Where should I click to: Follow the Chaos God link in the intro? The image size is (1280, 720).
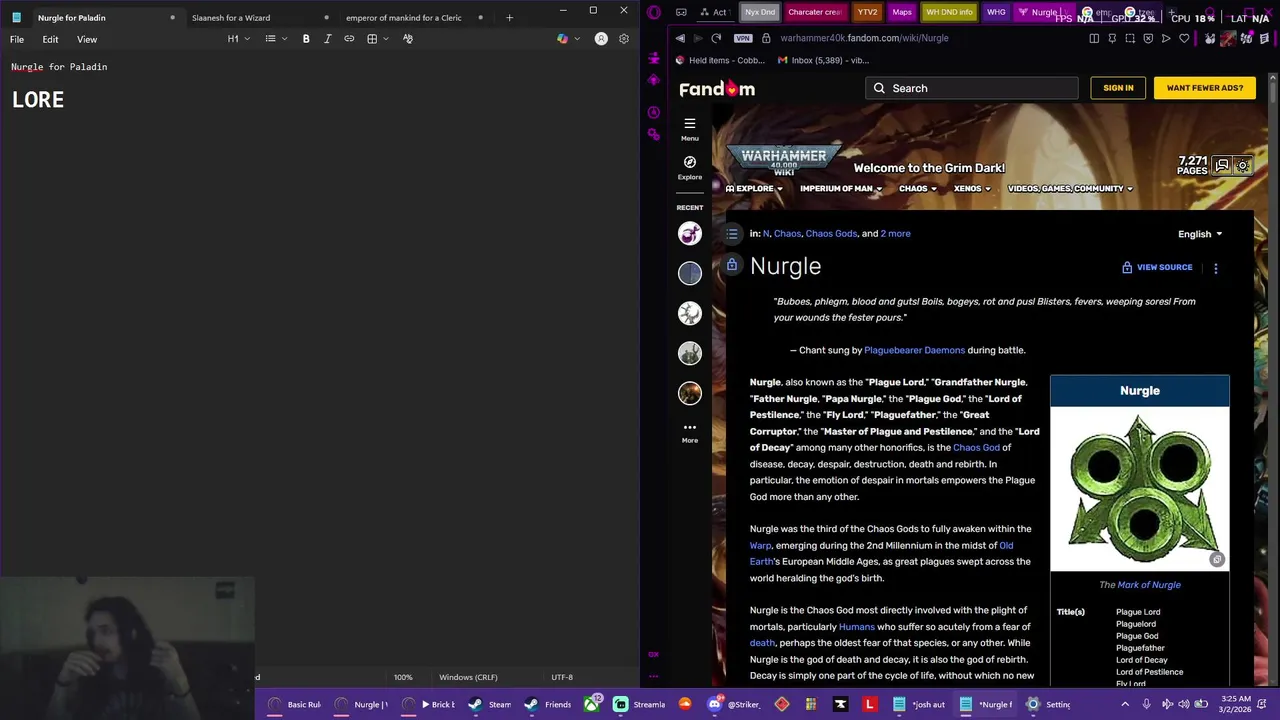click(x=976, y=447)
